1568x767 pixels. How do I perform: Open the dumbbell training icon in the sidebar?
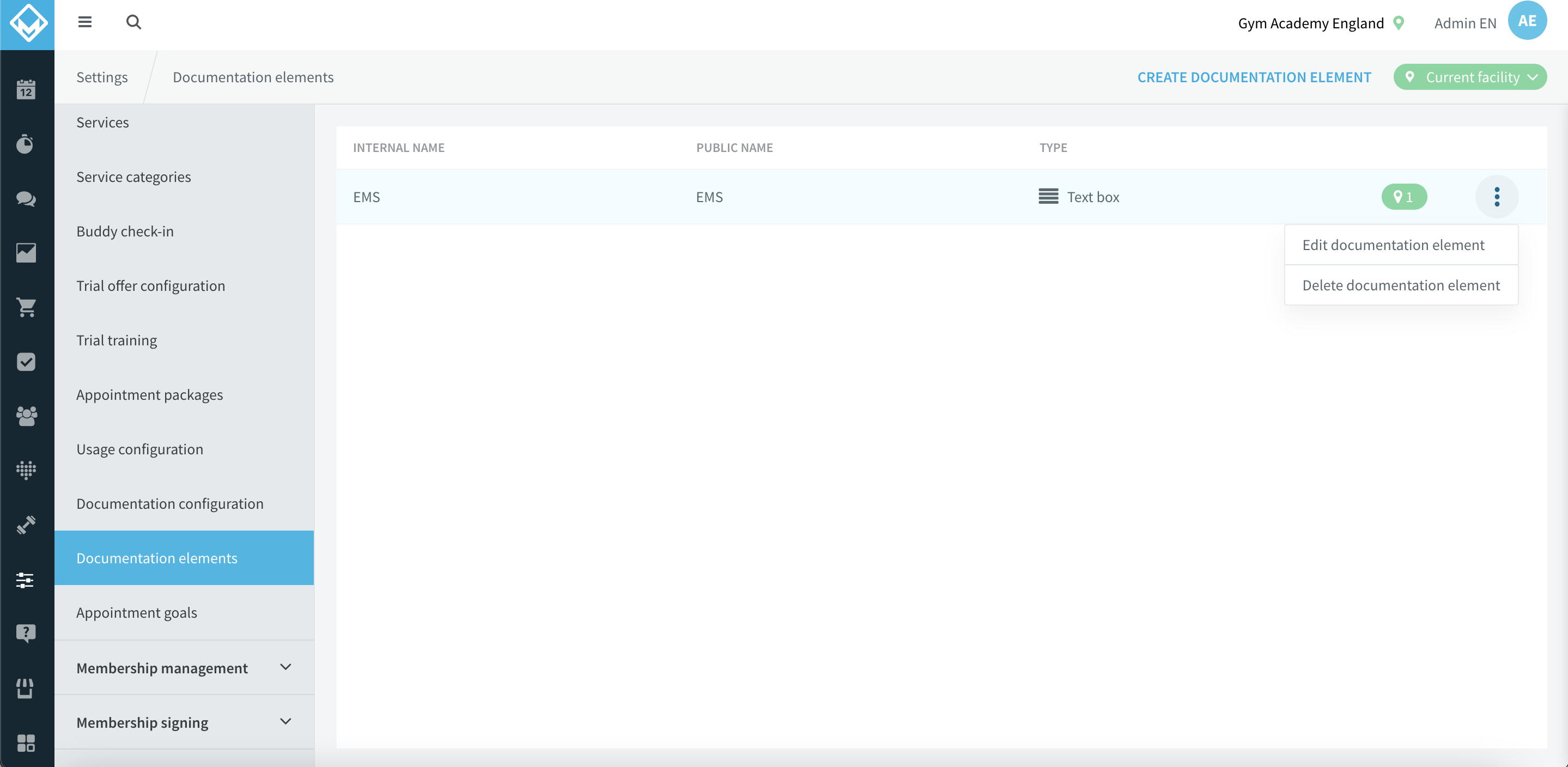(26, 525)
